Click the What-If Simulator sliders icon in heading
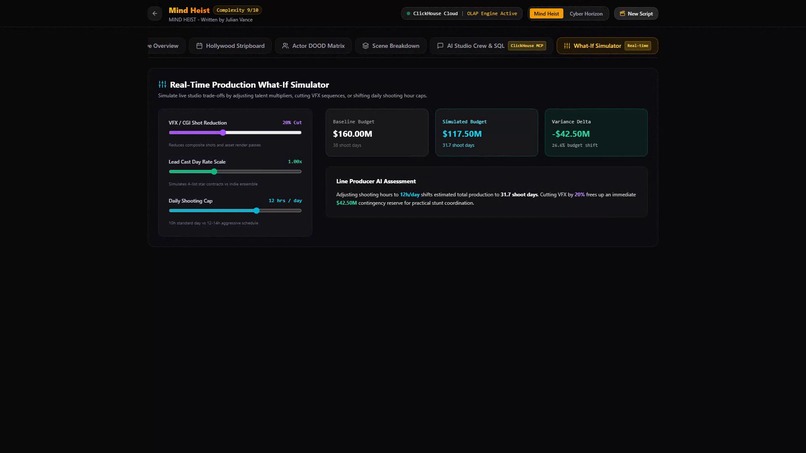Image resolution: width=806 pixels, height=453 pixels. click(162, 84)
